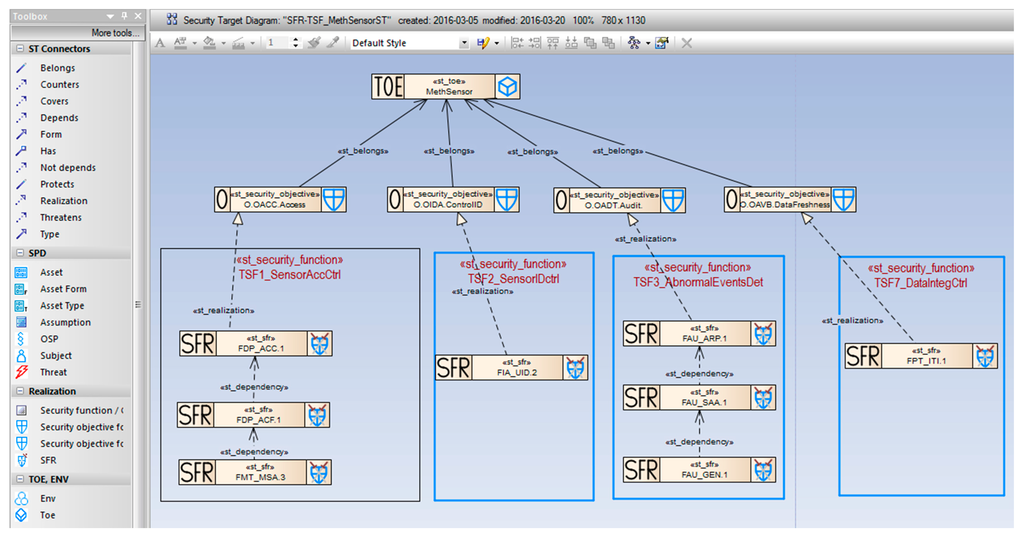Viewport: 1024px width, 538px height.
Task: Choose the Asset element tool
Action: tap(51, 272)
